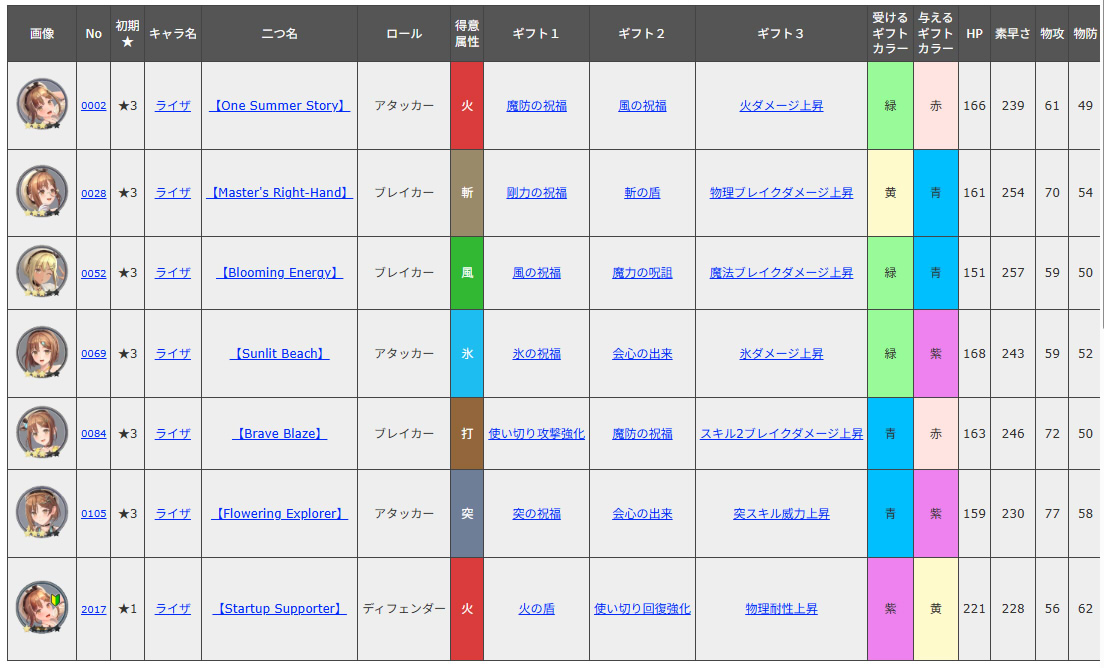Click ライザ name link in row 2017
Screen dimensions: 1104x668
pyautogui.click(x=173, y=609)
